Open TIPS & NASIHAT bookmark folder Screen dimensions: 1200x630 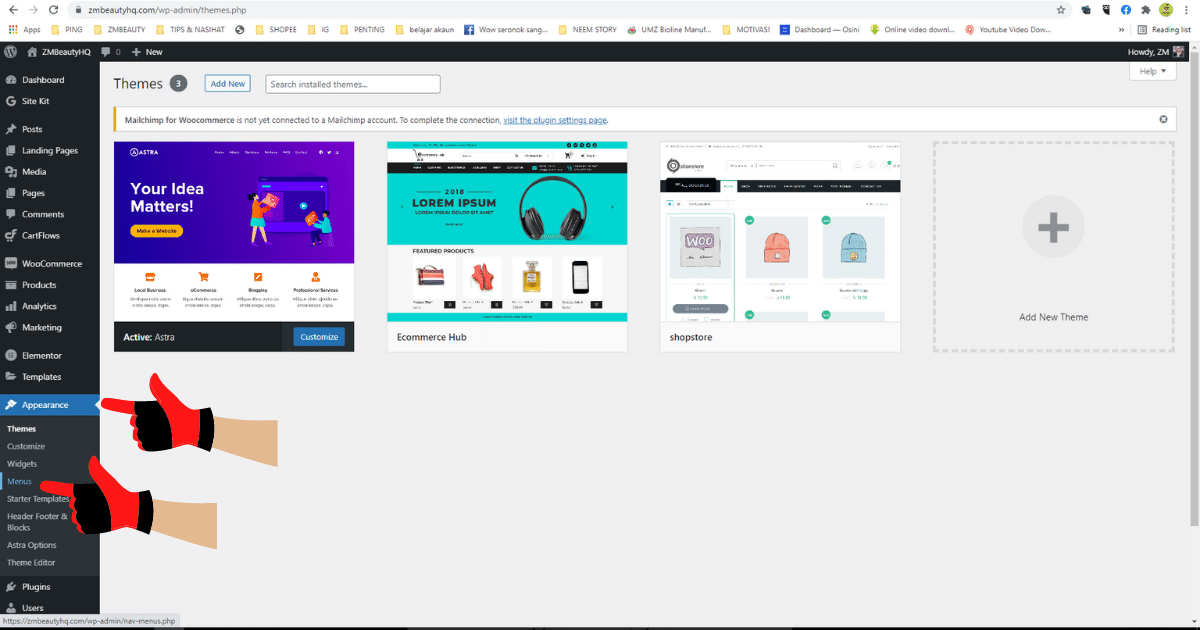[191, 30]
